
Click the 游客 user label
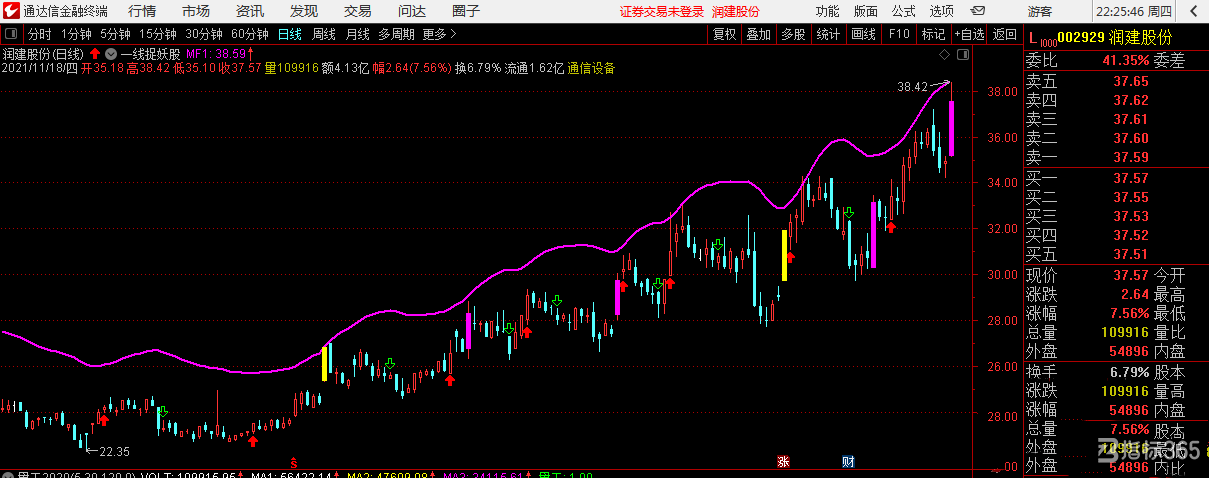[1040, 12]
